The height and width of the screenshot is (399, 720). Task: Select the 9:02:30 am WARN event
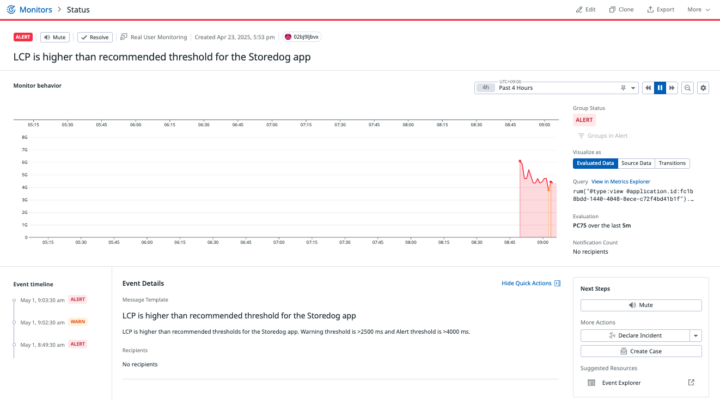click(51, 322)
